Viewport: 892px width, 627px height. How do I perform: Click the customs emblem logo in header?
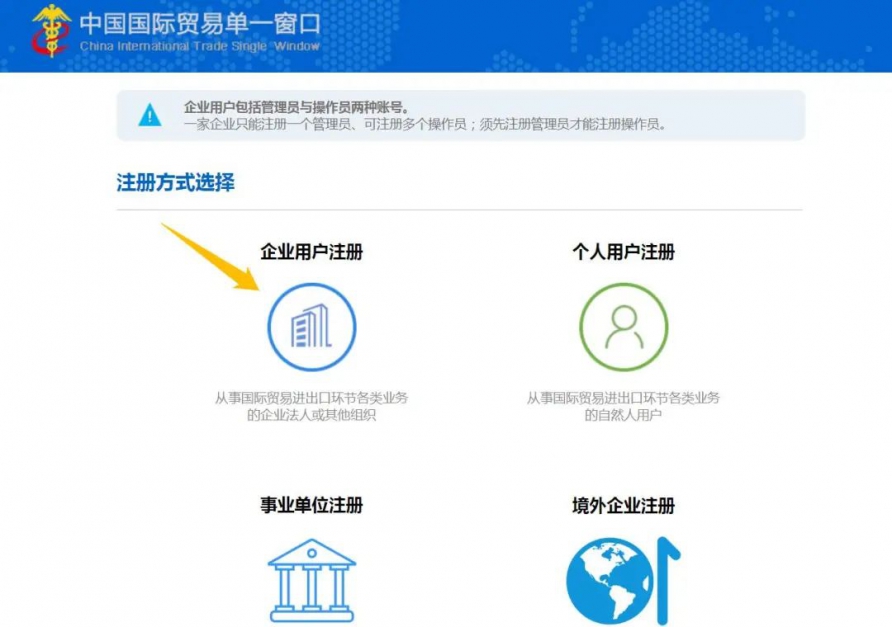(51, 30)
